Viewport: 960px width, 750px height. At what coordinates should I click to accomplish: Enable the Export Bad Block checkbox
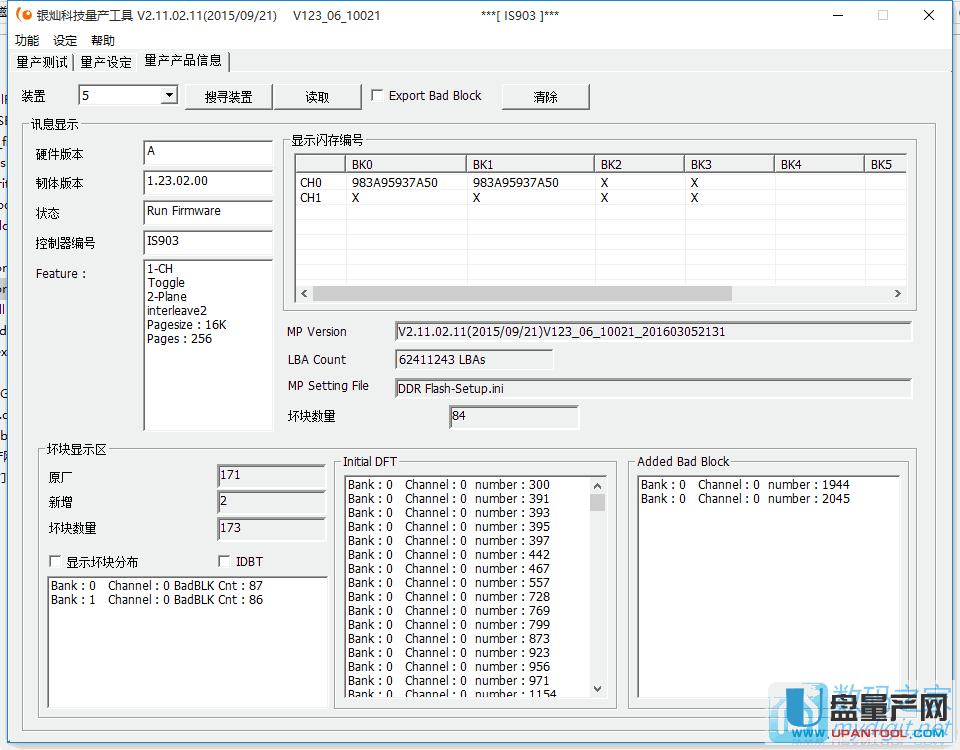tap(377, 96)
